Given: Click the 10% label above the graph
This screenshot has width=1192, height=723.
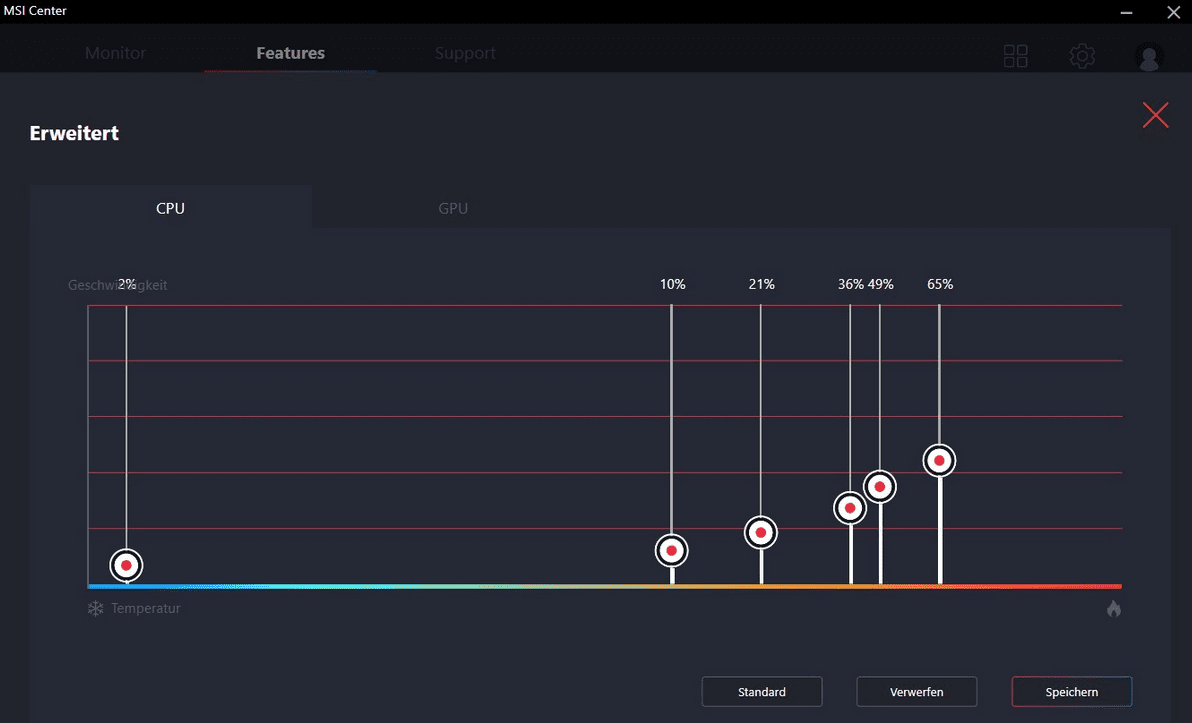Looking at the screenshot, I should coord(672,284).
